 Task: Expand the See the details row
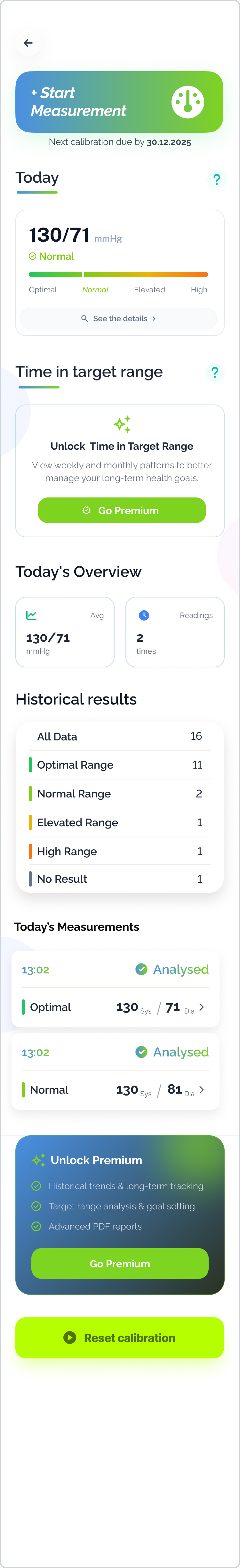118,318
